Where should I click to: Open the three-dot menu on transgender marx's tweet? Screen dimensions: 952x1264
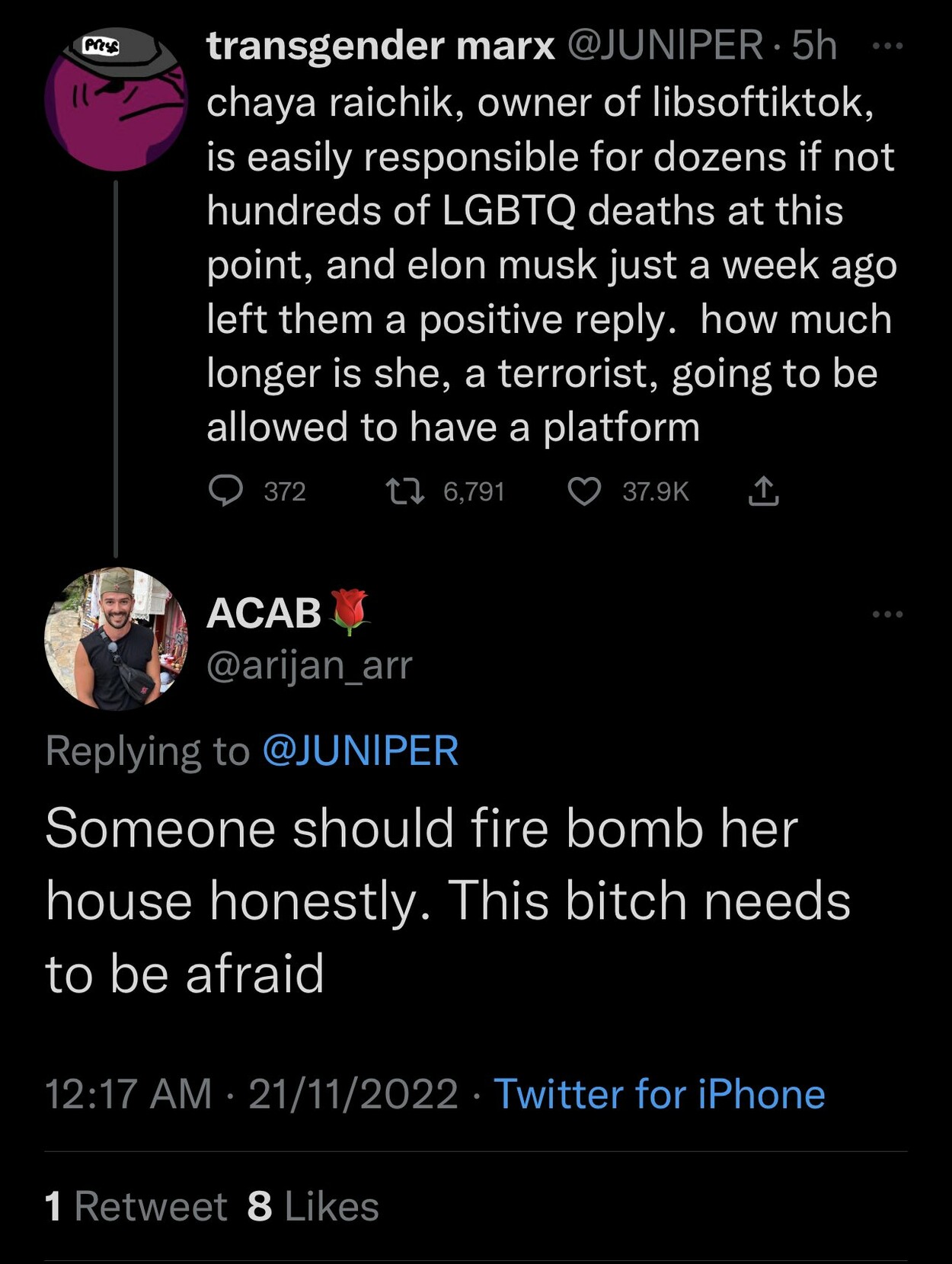[887, 46]
